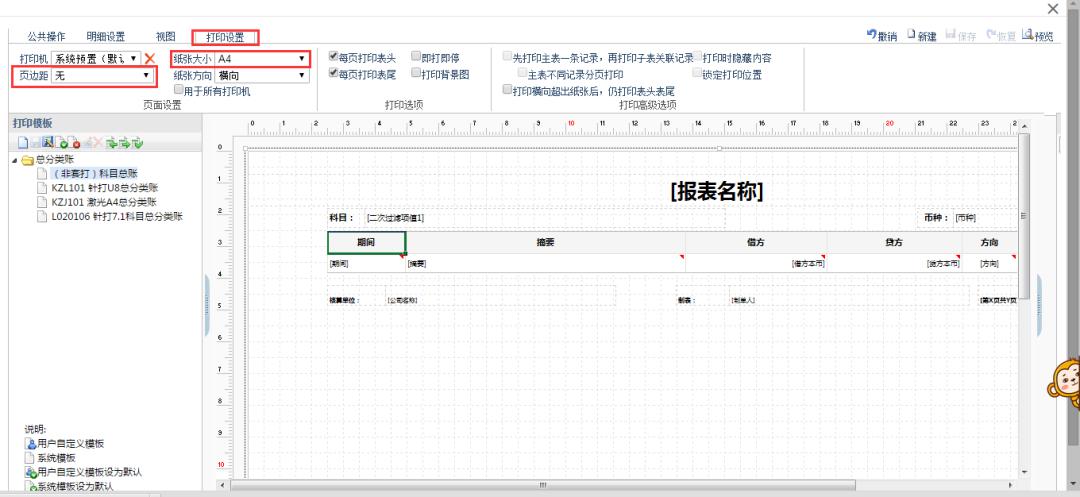Click the red X next to printer dropdown
The image size is (1080, 497).
(149, 59)
